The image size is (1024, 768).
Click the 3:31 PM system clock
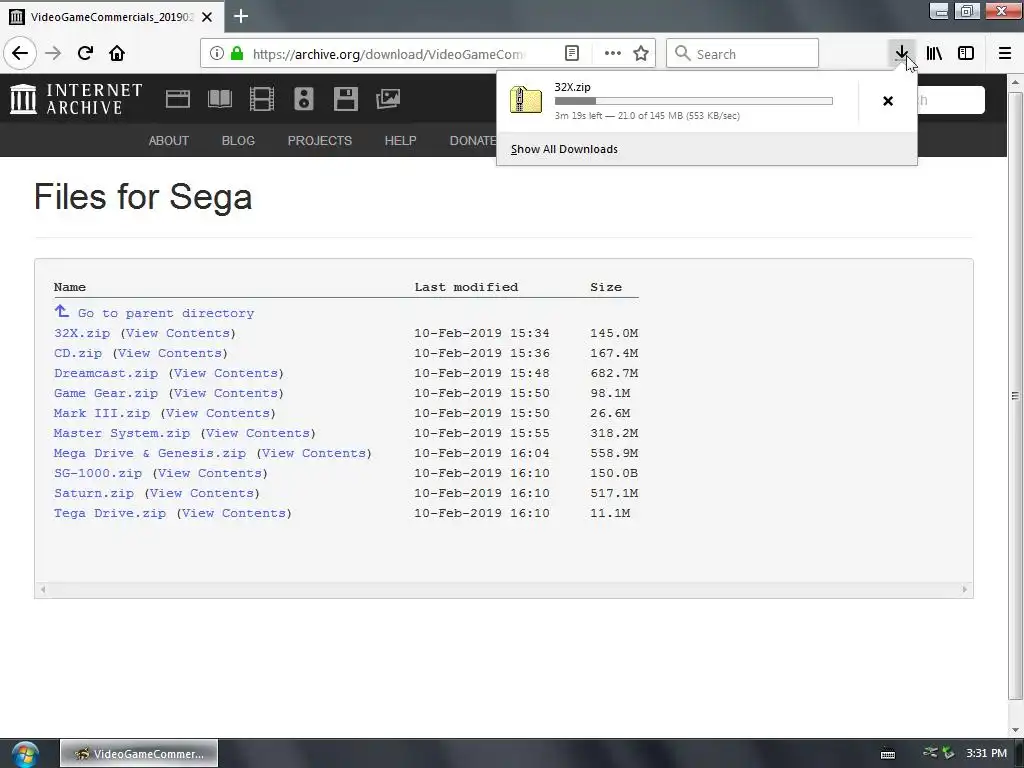coord(986,754)
